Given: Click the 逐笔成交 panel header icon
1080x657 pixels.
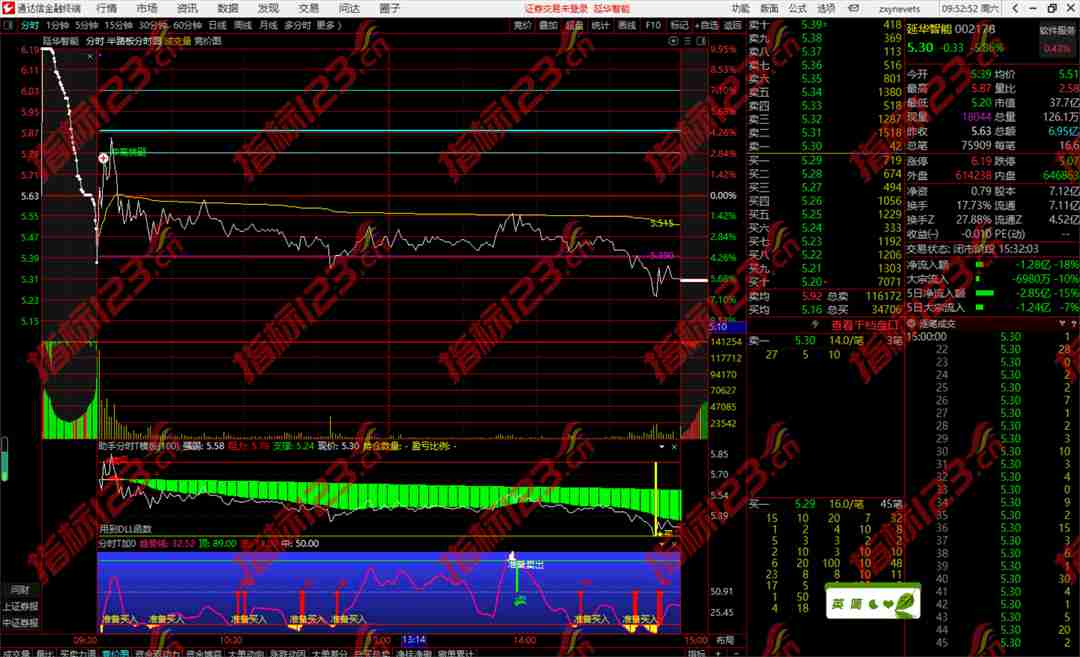Looking at the screenshot, I should 911,324.
